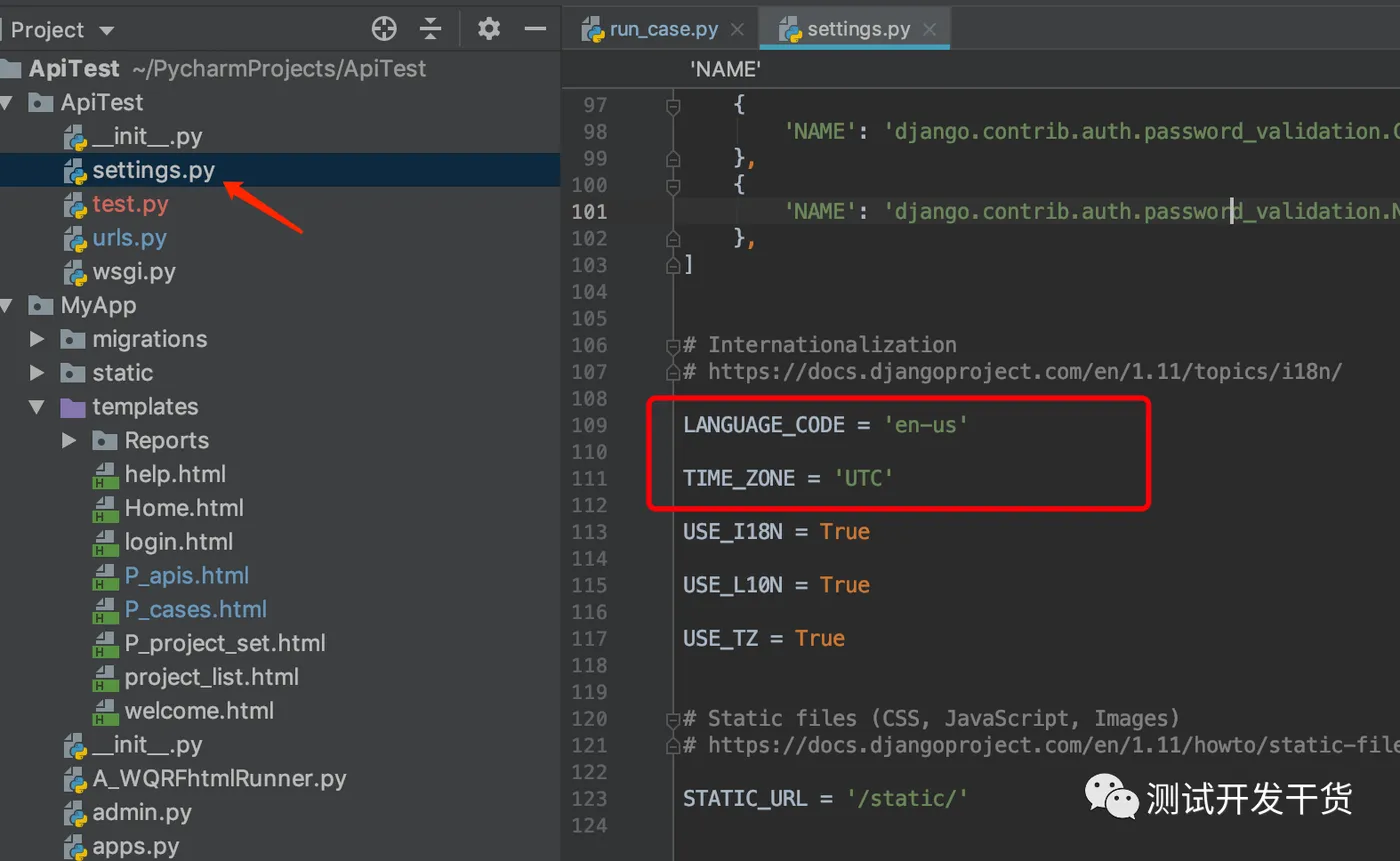This screenshot has width=1400, height=861.
Task: Click the USE_TZ = True line
Action: [764, 638]
